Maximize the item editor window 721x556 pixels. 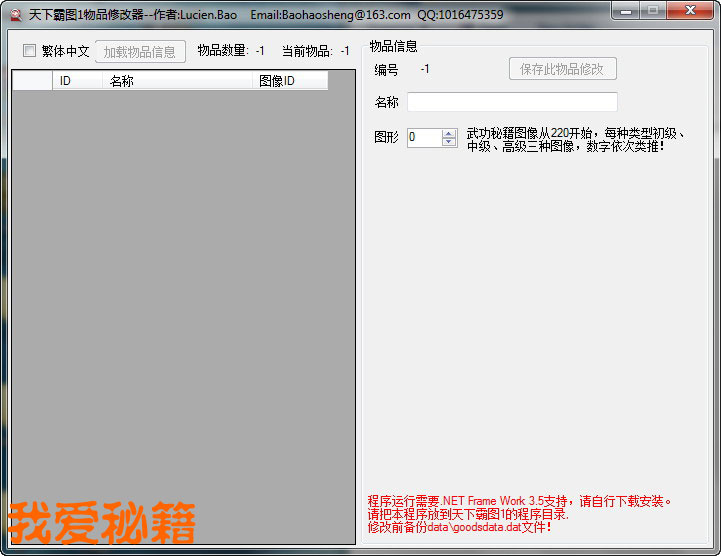pyautogui.click(x=653, y=11)
